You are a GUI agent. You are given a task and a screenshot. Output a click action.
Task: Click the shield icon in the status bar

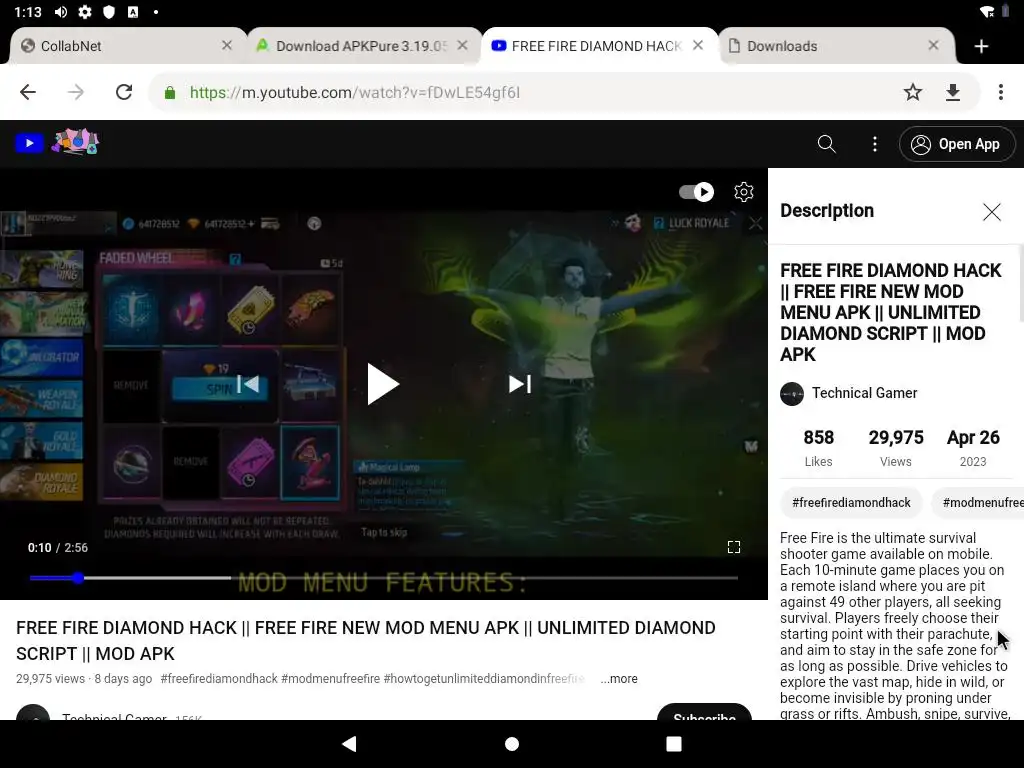(109, 12)
